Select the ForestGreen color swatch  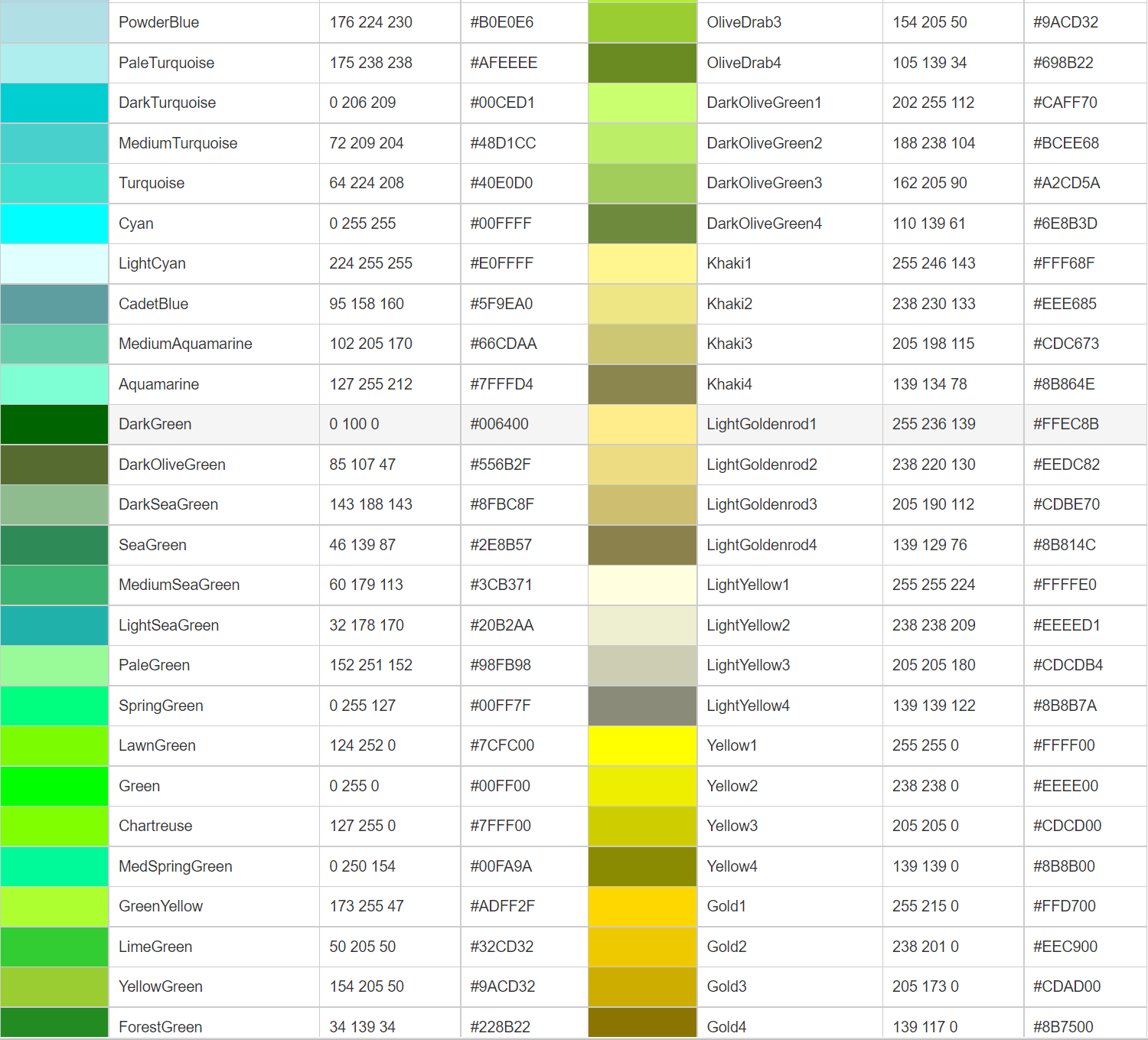point(54,1026)
